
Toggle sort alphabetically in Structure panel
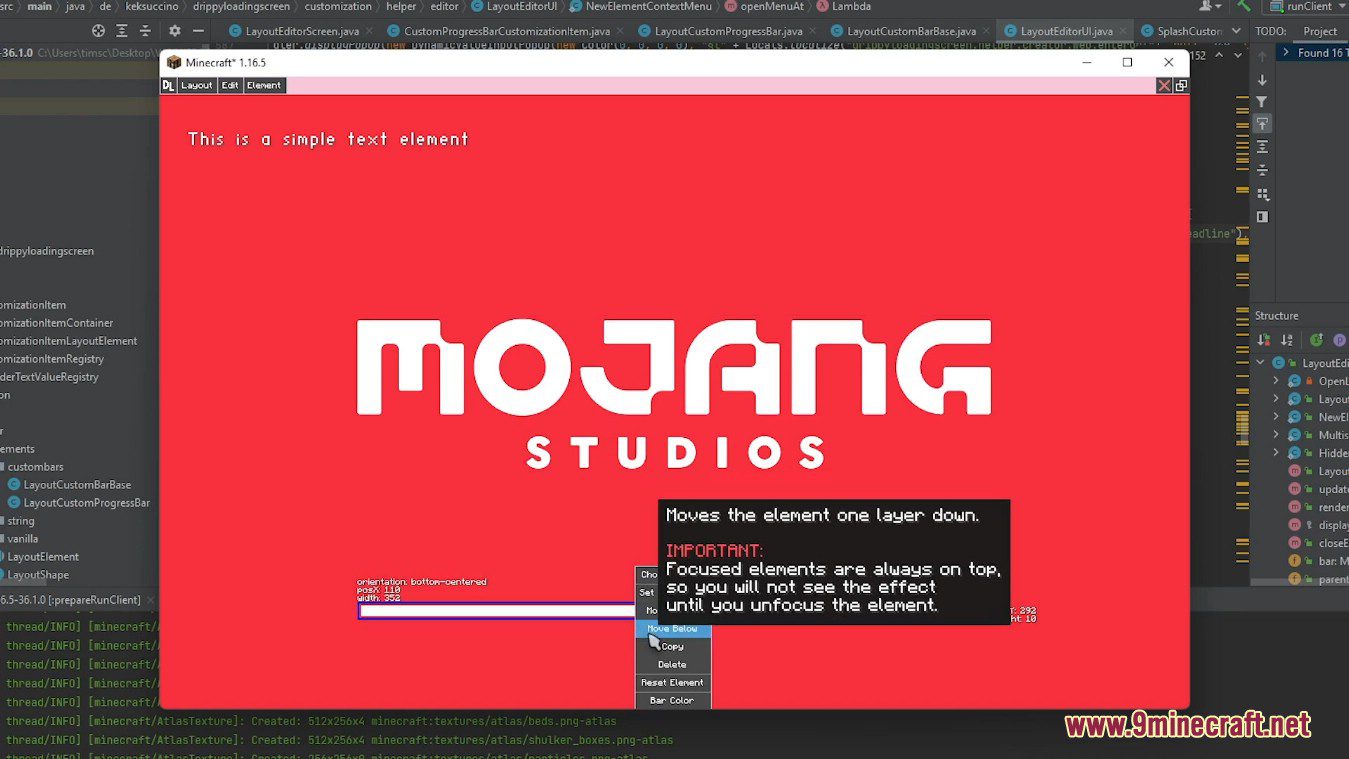pyautogui.click(x=1287, y=341)
